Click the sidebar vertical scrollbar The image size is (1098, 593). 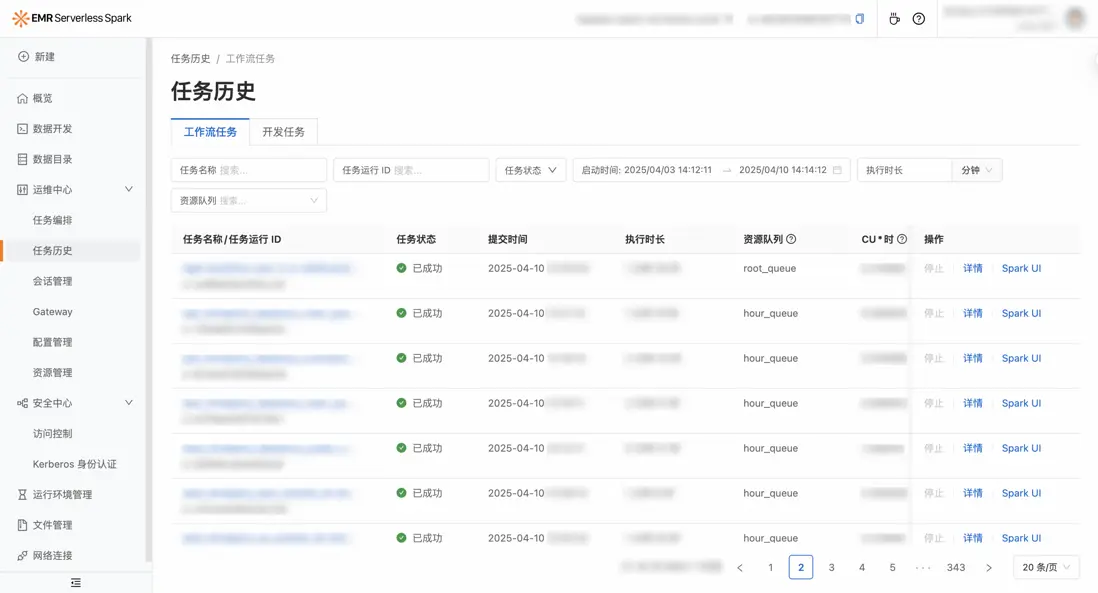(x=148, y=300)
